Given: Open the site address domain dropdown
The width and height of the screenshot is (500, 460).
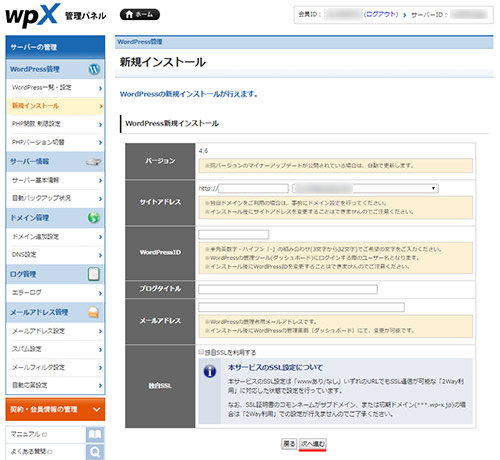Looking at the screenshot, I should 366,189.
